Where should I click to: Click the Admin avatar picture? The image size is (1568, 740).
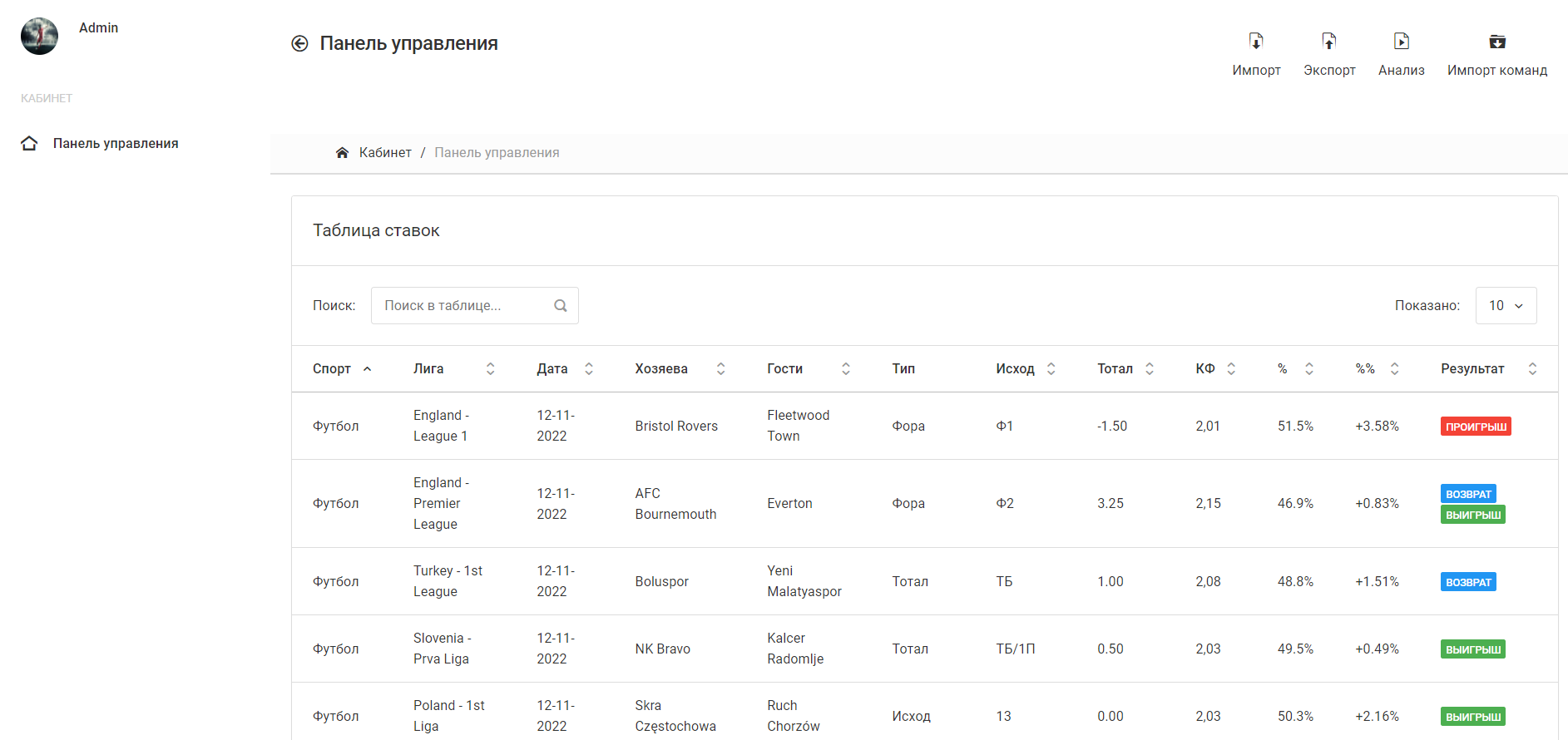click(x=39, y=36)
